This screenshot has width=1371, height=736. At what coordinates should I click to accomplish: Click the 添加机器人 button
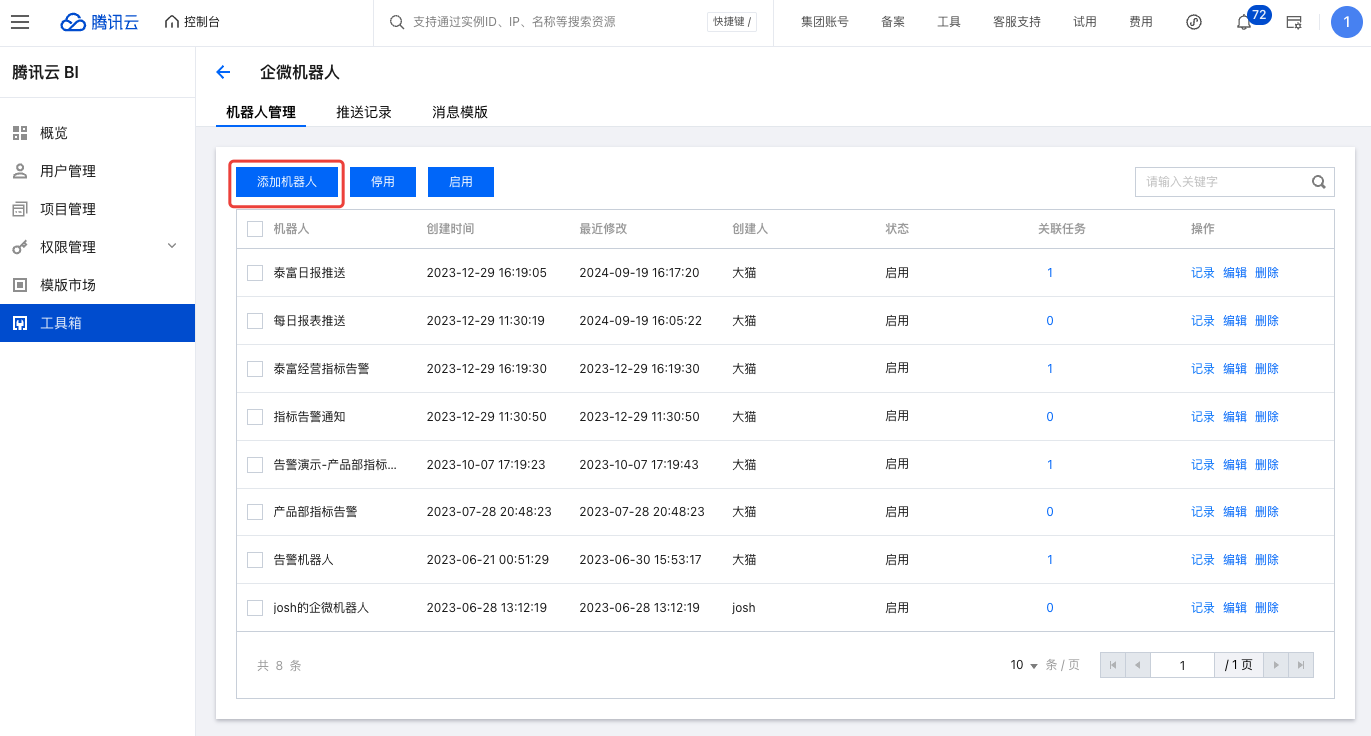tap(287, 182)
